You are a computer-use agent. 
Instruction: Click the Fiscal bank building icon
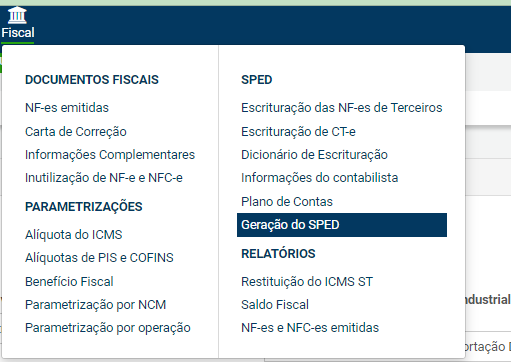point(17,15)
